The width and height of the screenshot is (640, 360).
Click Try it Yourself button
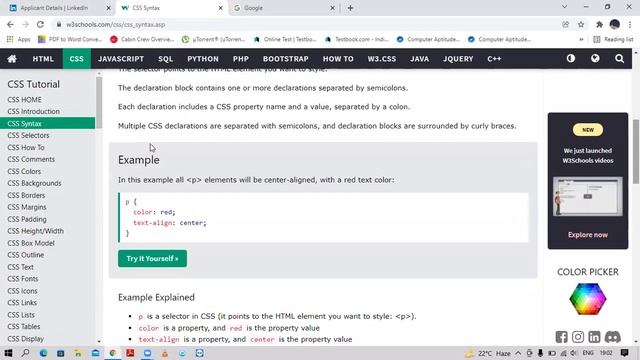coord(152,259)
